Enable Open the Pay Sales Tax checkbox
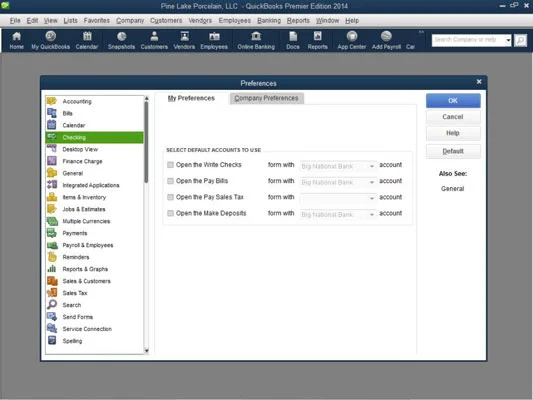This screenshot has height=400, width=533. click(x=170, y=197)
